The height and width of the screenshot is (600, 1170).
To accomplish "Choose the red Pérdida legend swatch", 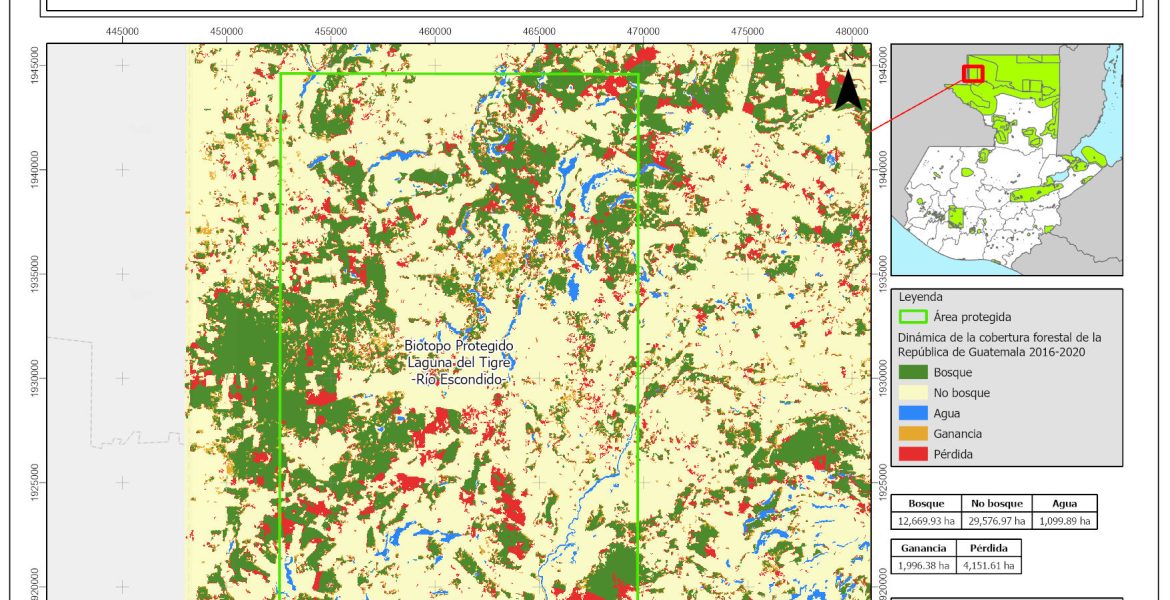I will click(x=913, y=454).
